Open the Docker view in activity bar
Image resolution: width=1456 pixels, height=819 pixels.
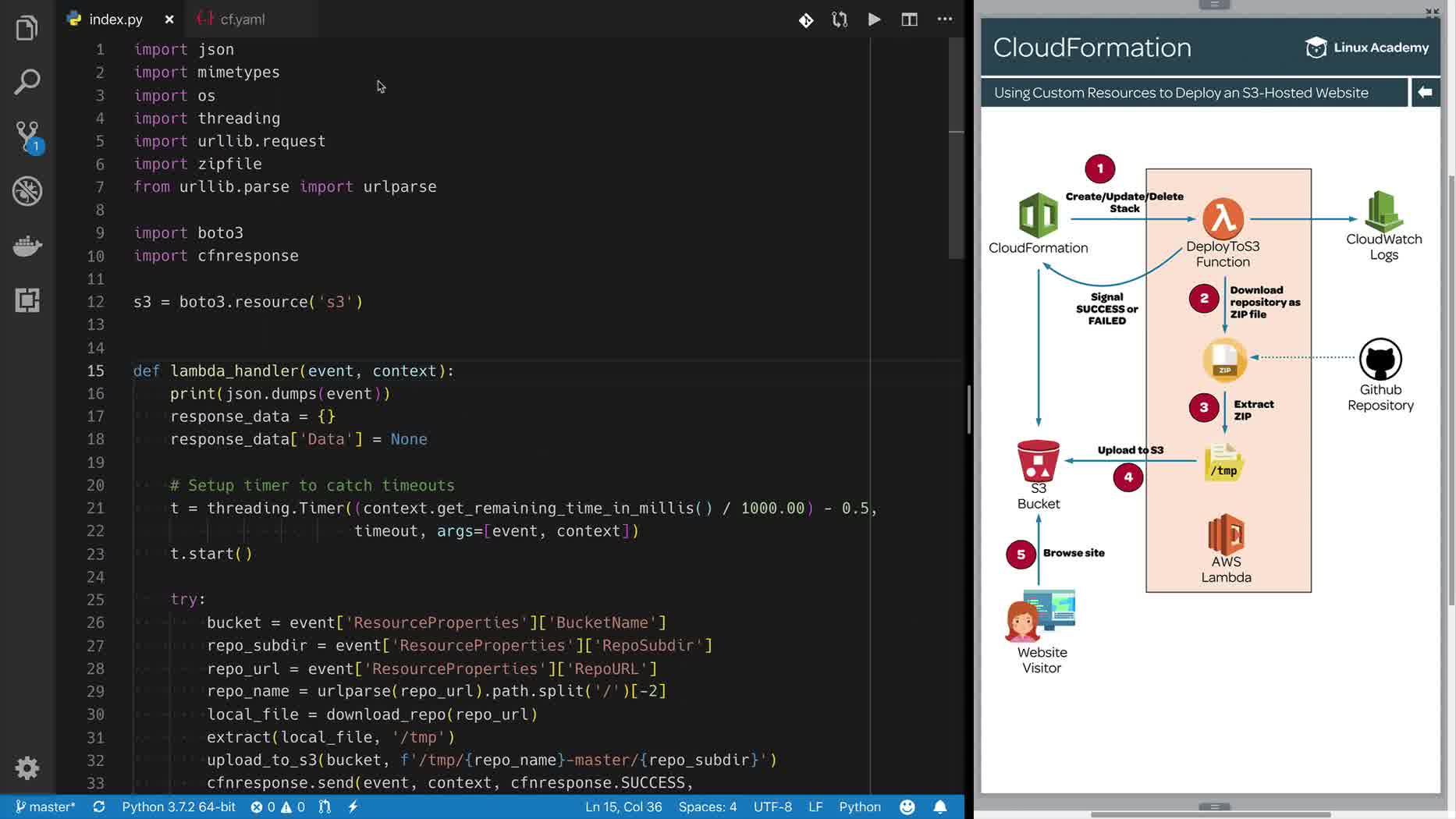coord(27,246)
